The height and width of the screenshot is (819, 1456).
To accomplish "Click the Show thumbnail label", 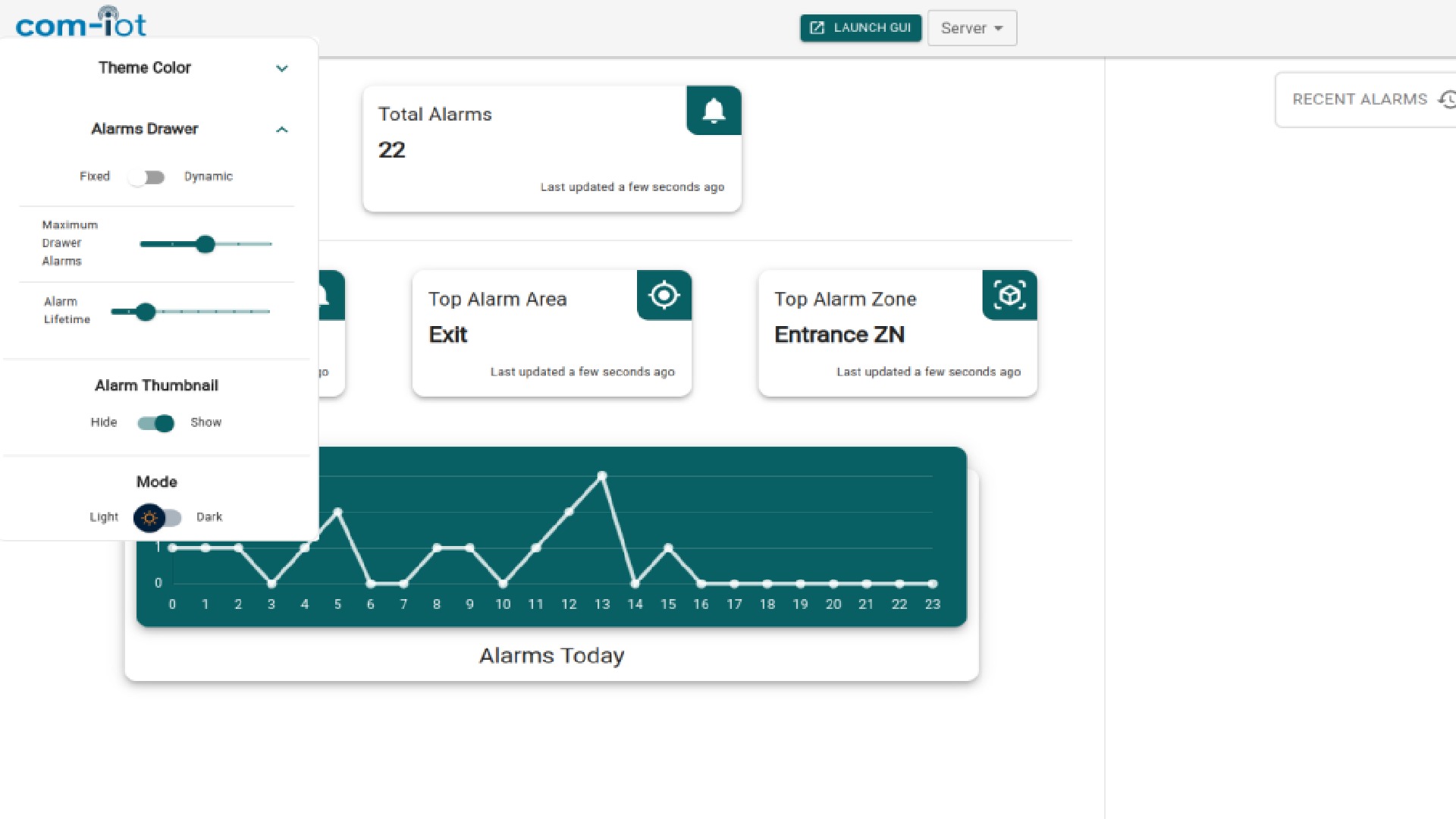I will (206, 422).
